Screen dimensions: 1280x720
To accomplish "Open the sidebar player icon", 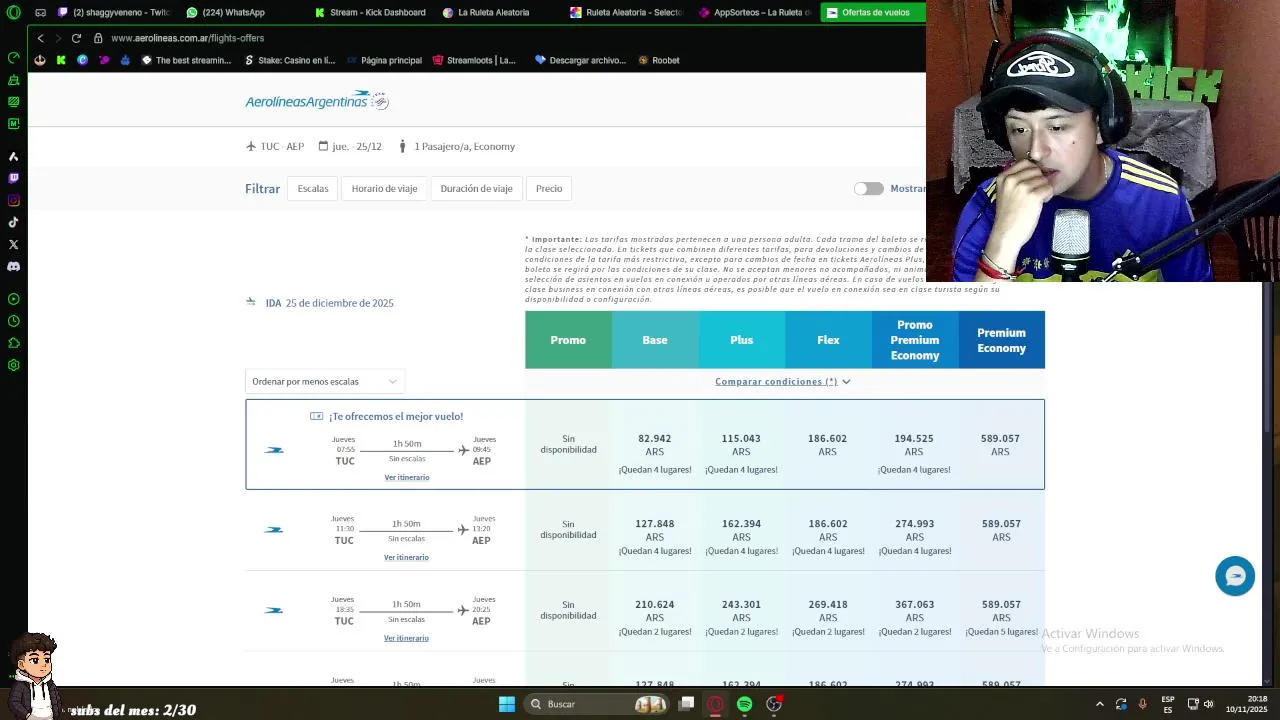I will [13, 299].
